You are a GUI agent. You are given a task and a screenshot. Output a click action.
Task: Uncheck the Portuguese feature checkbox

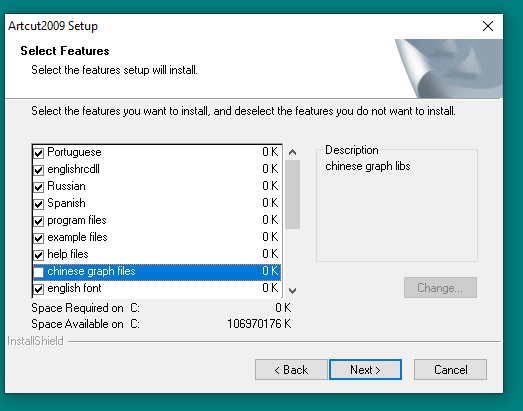pyautogui.click(x=39, y=153)
